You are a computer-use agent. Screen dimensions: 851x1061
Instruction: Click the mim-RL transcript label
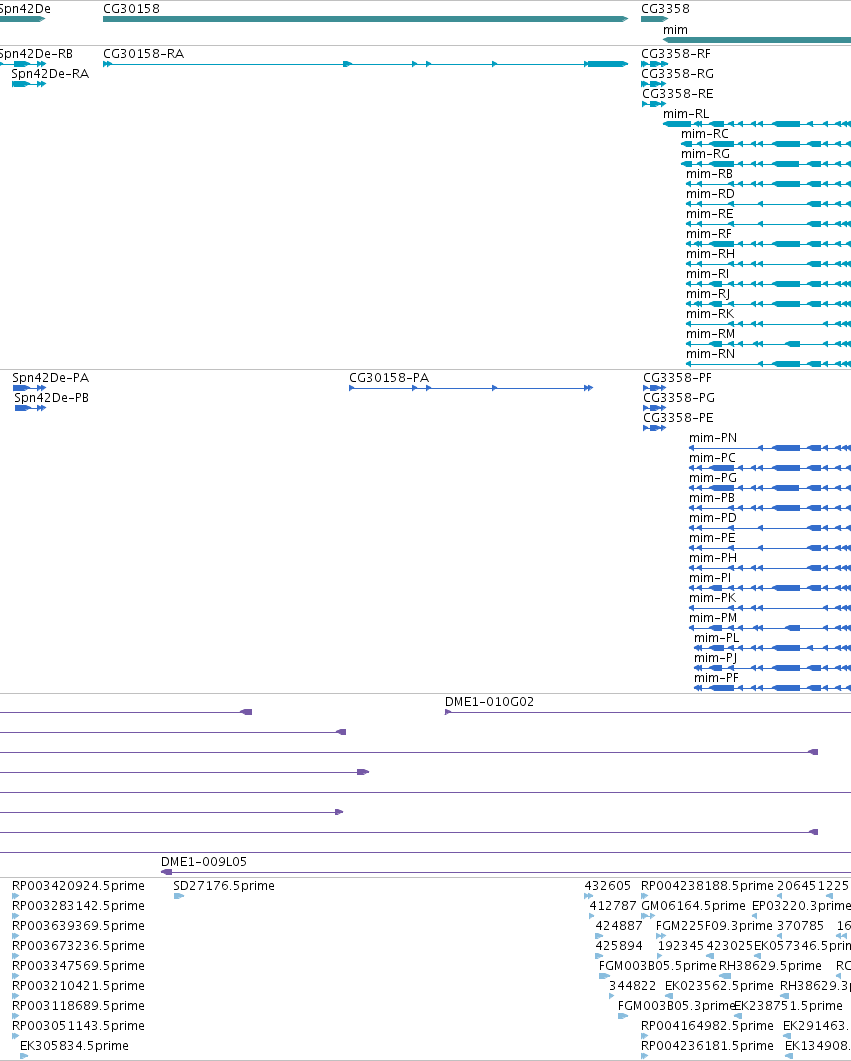click(686, 114)
